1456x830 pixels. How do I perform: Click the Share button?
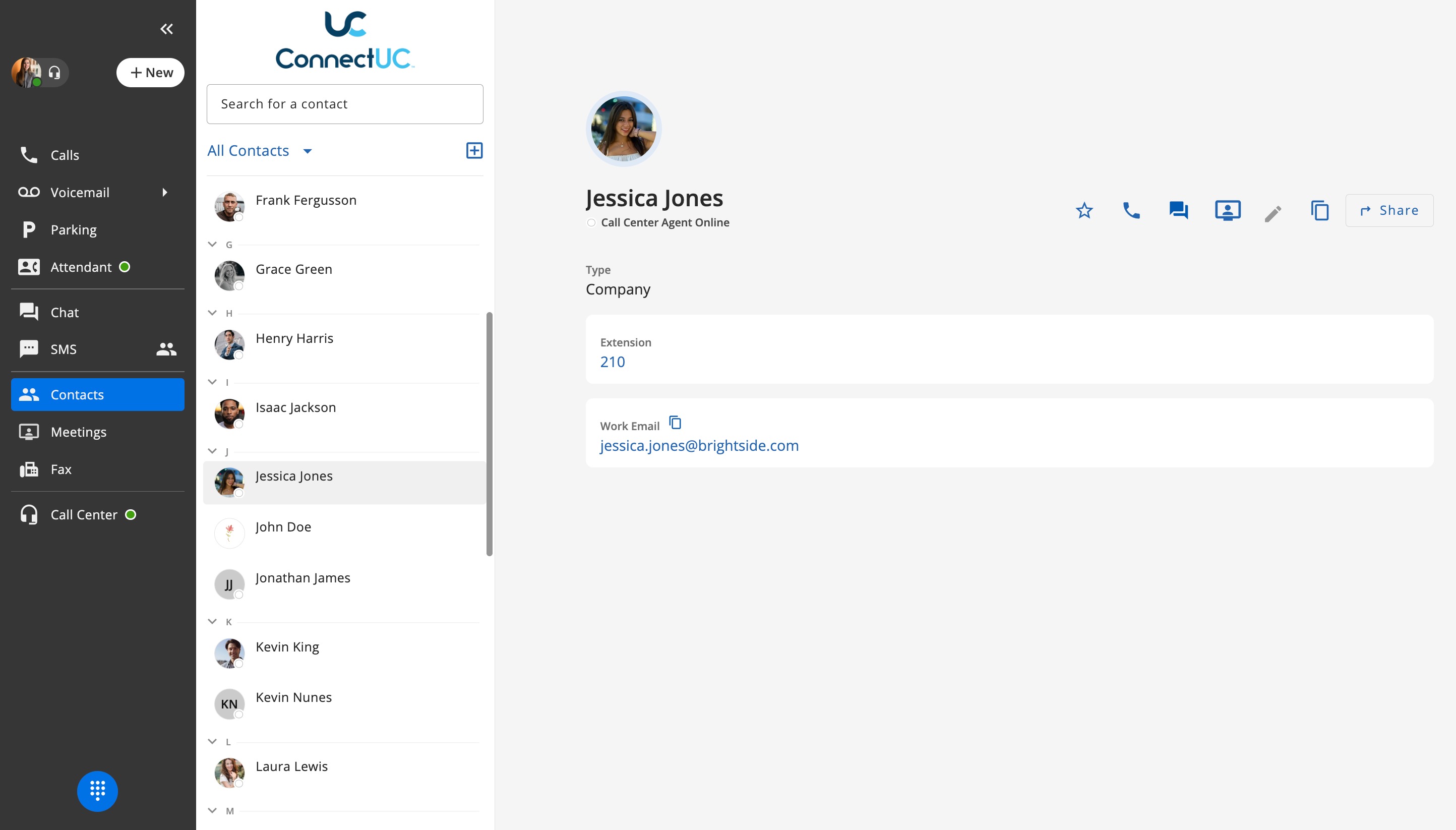pos(1389,210)
